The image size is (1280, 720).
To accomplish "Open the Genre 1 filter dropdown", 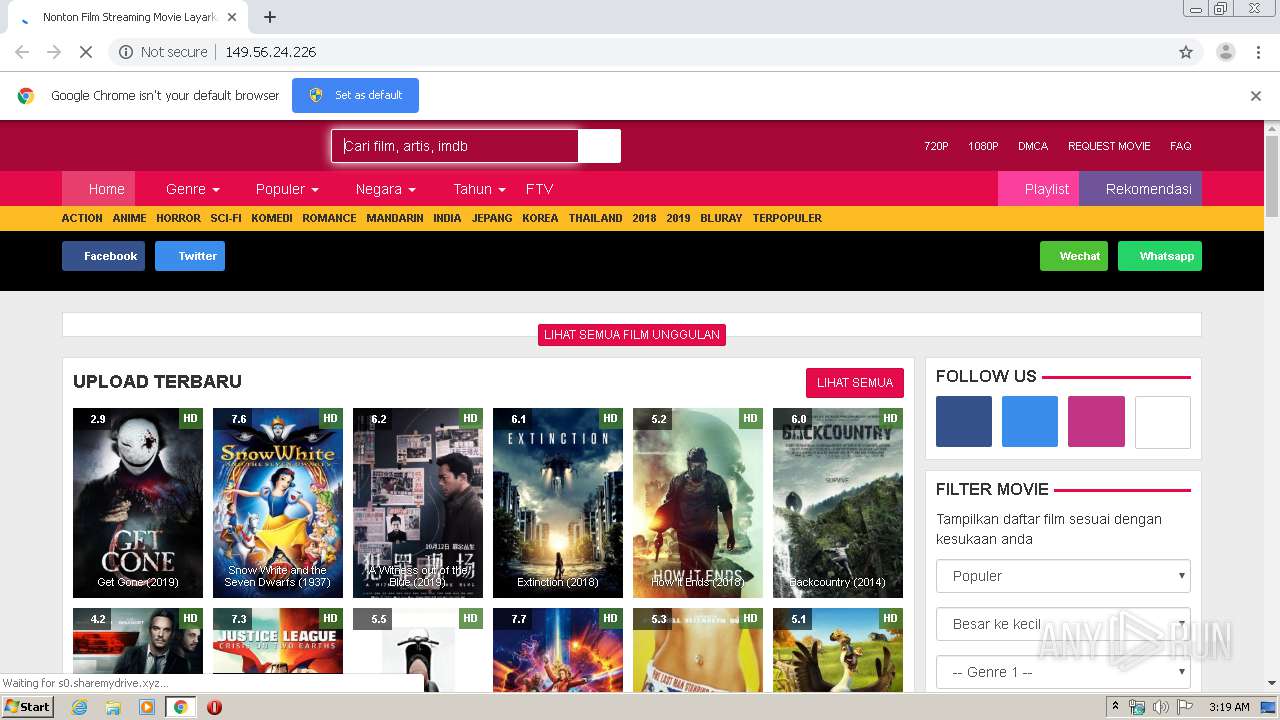I will (x=1063, y=672).
